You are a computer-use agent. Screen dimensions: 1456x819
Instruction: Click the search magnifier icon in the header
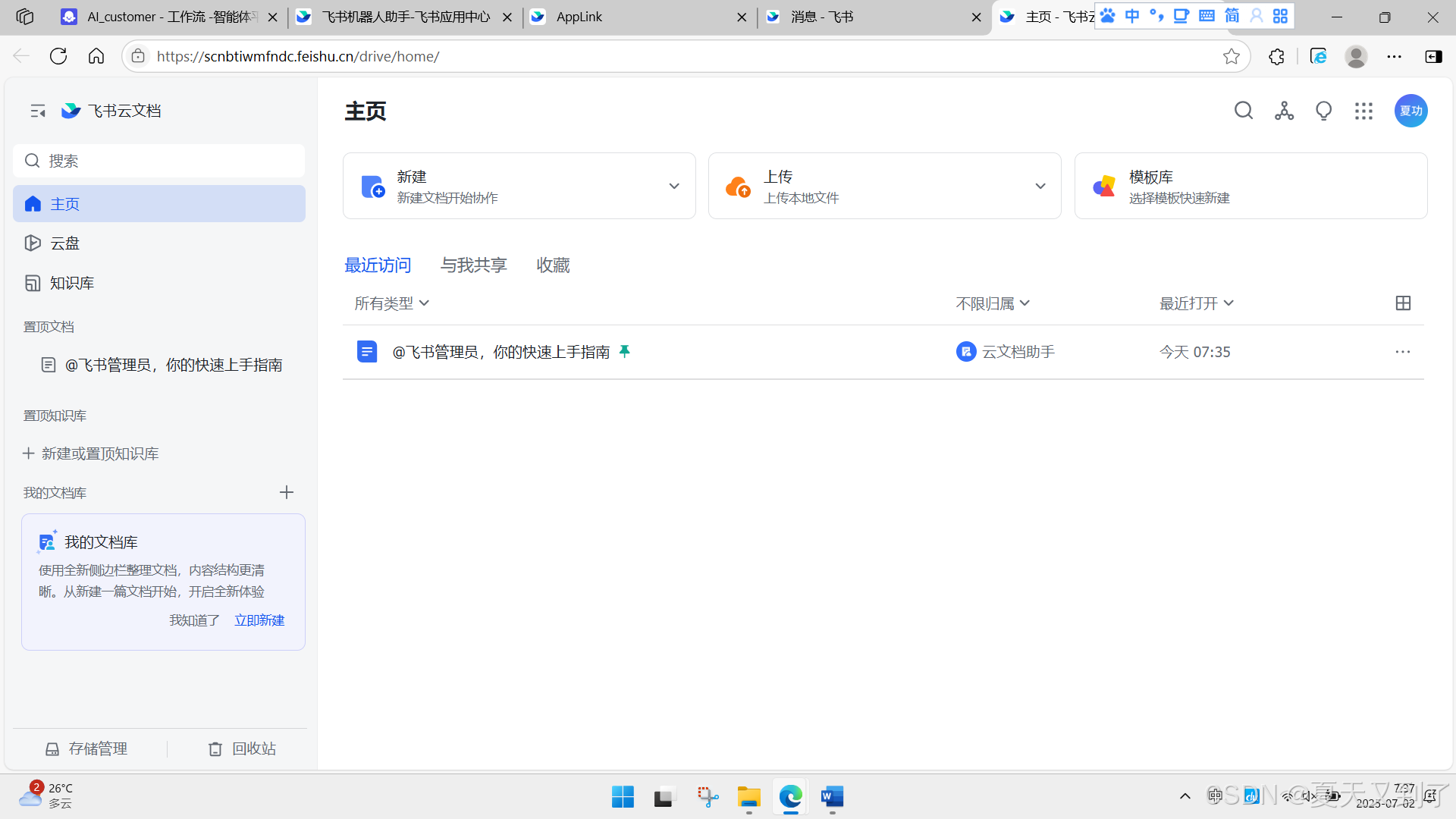point(1244,111)
